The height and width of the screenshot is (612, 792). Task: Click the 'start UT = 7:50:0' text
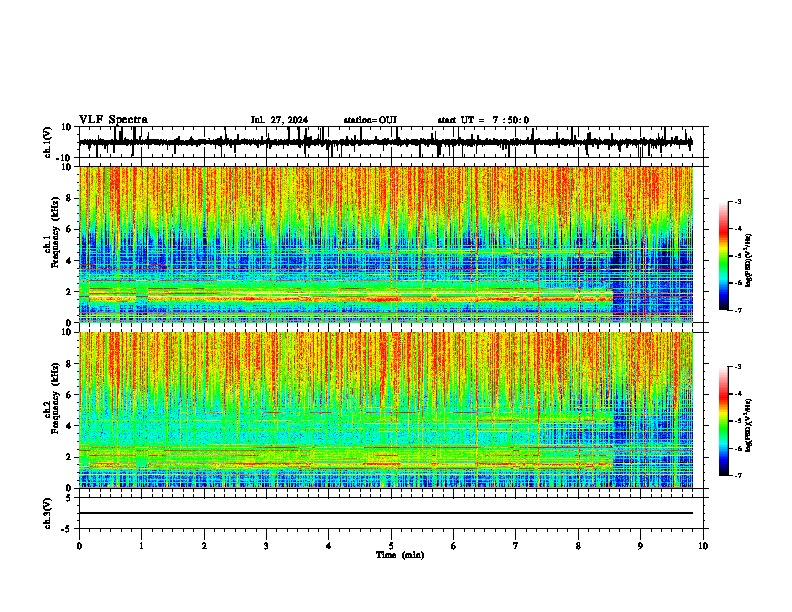coord(483,120)
